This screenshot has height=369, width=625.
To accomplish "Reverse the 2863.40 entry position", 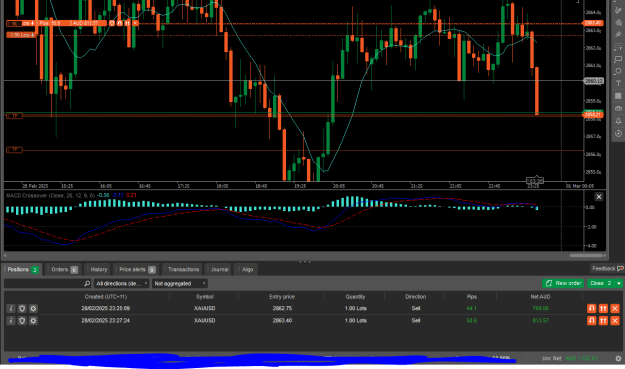I will pos(592,320).
